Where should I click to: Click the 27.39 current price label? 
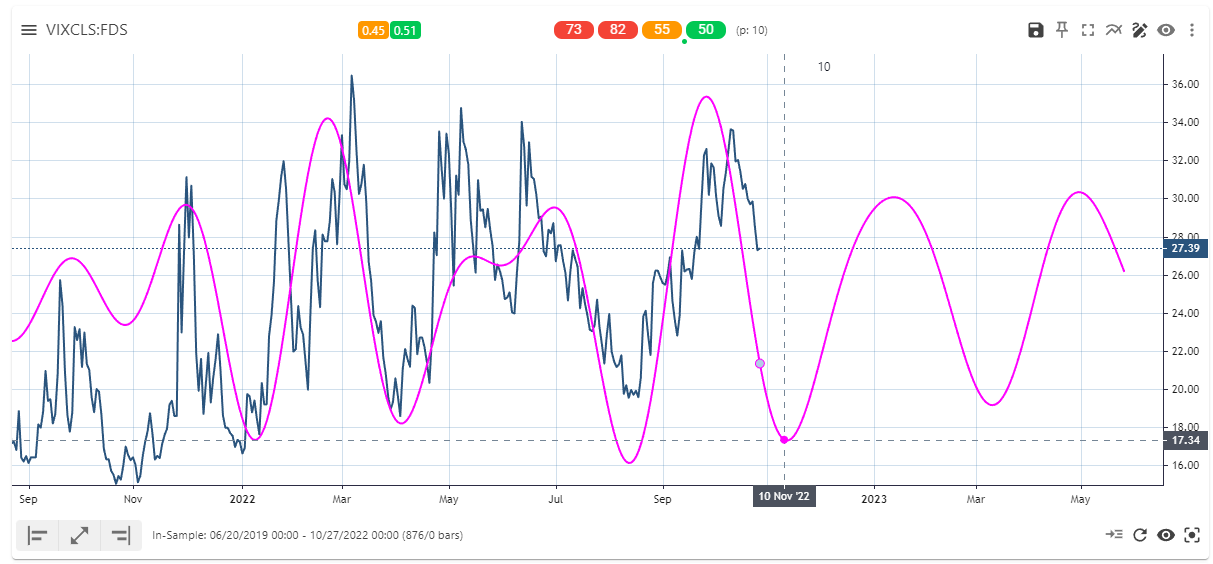click(x=1186, y=248)
